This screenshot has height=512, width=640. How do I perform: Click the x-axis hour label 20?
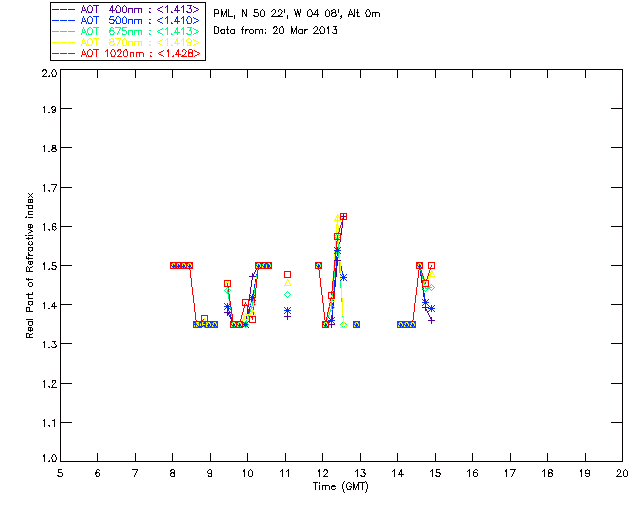[x=622, y=473]
